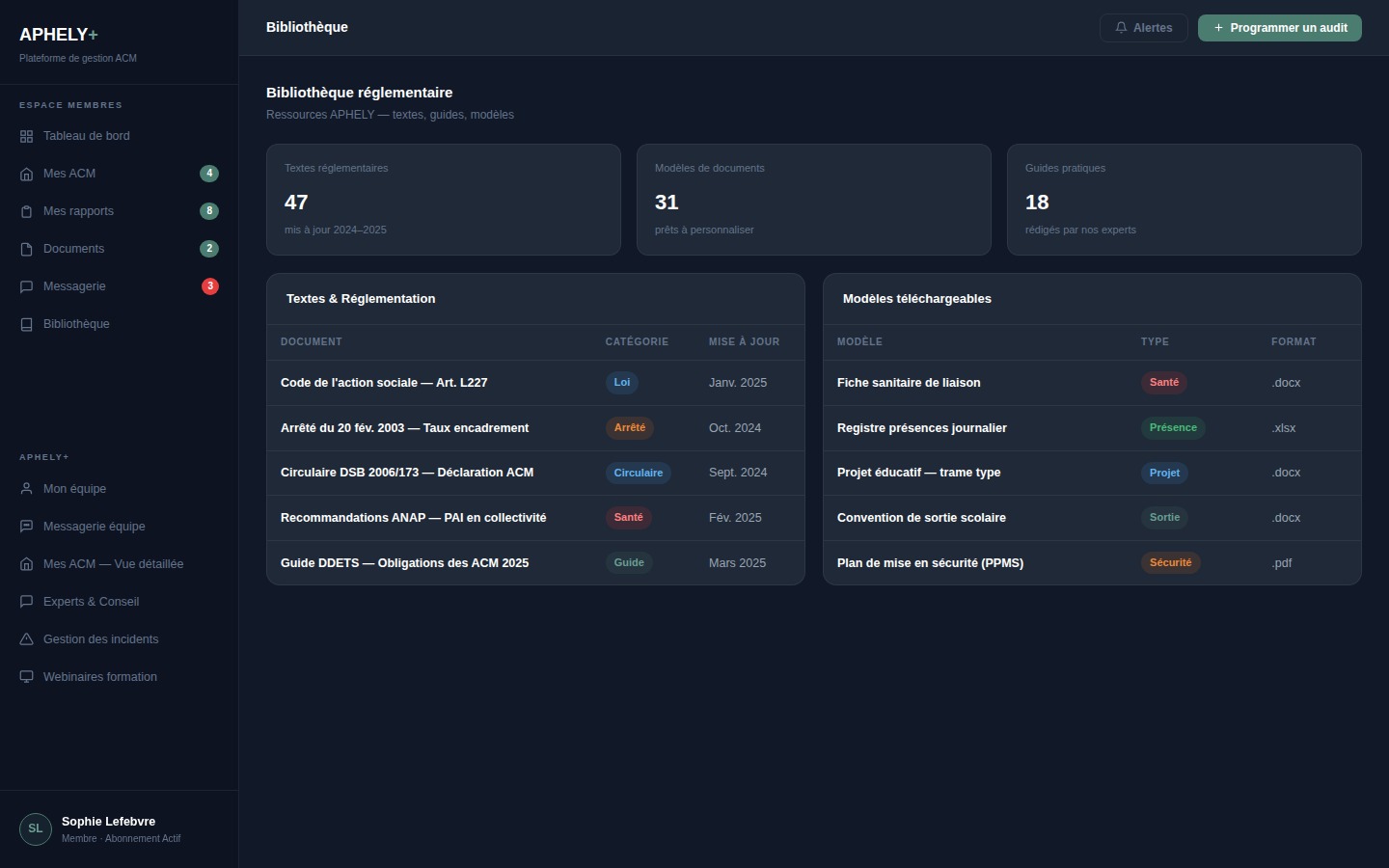Go to Mes ACM — Vue détaillée
Viewport: 1389px width, 868px height.
[x=113, y=564]
